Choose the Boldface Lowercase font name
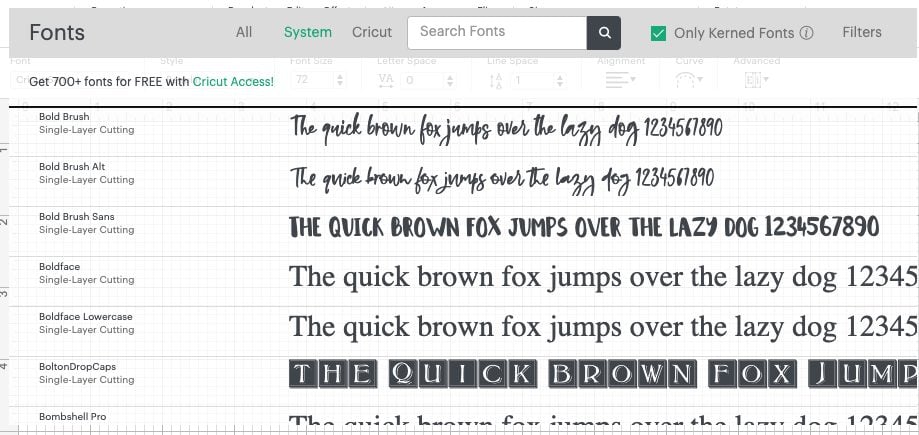 coord(86,317)
